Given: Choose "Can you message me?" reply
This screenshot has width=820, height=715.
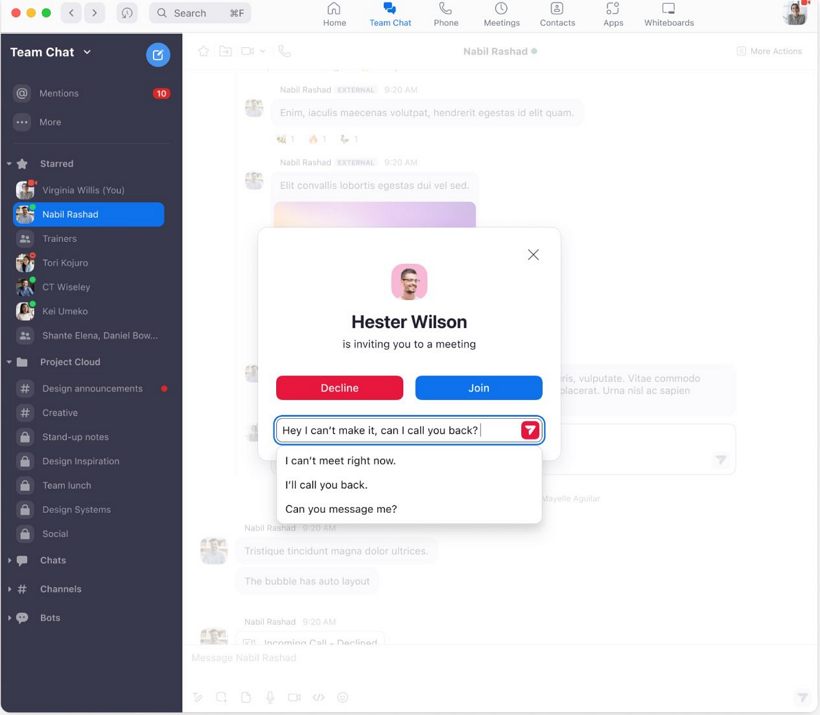Looking at the screenshot, I should tap(409, 509).
